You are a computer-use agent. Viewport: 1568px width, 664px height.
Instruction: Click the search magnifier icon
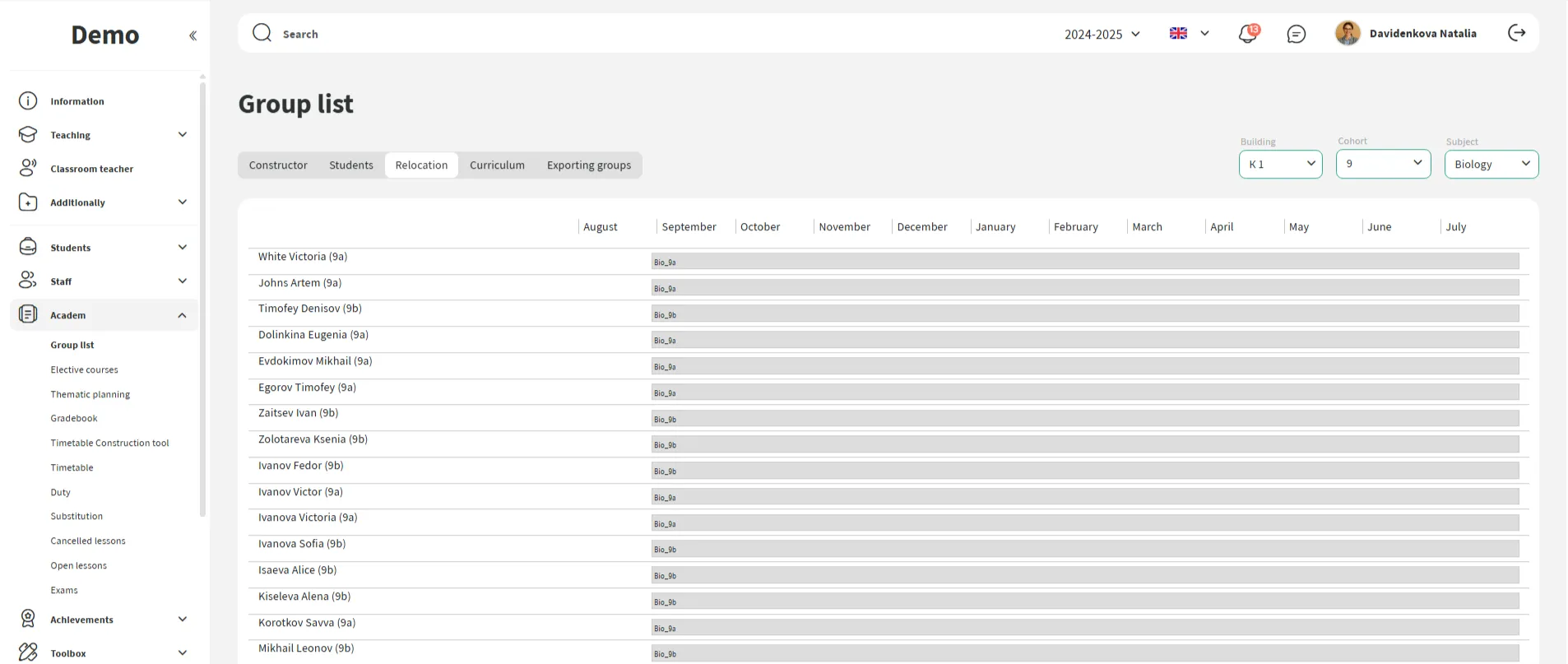262,33
